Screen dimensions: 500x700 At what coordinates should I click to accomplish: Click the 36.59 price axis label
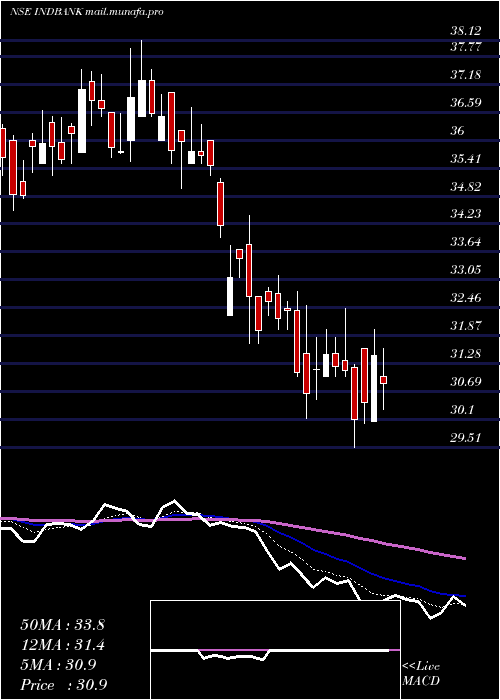point(466,103)
